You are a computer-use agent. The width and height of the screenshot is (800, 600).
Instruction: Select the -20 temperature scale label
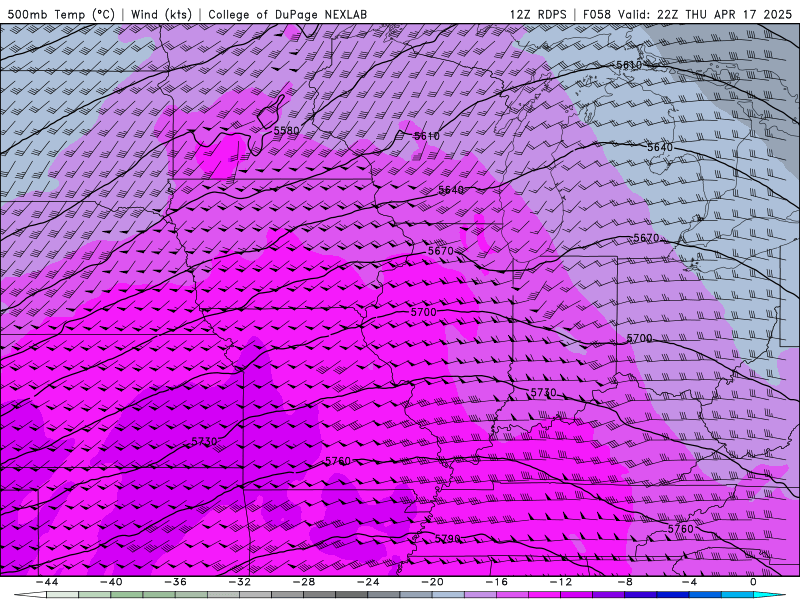pos(433,582)
